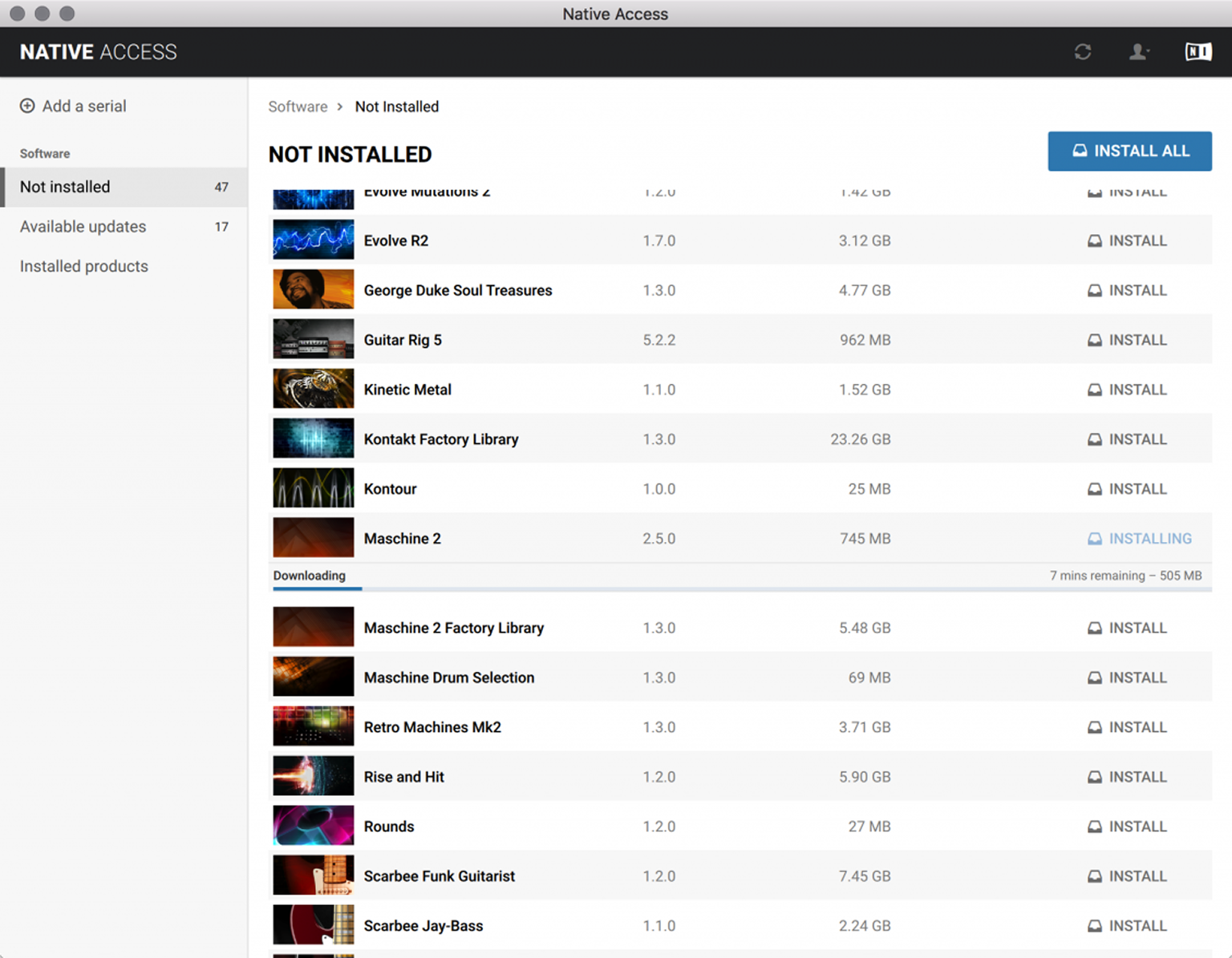Click the install icon for Maschine Drum Selection

[x=1095, y=677]
